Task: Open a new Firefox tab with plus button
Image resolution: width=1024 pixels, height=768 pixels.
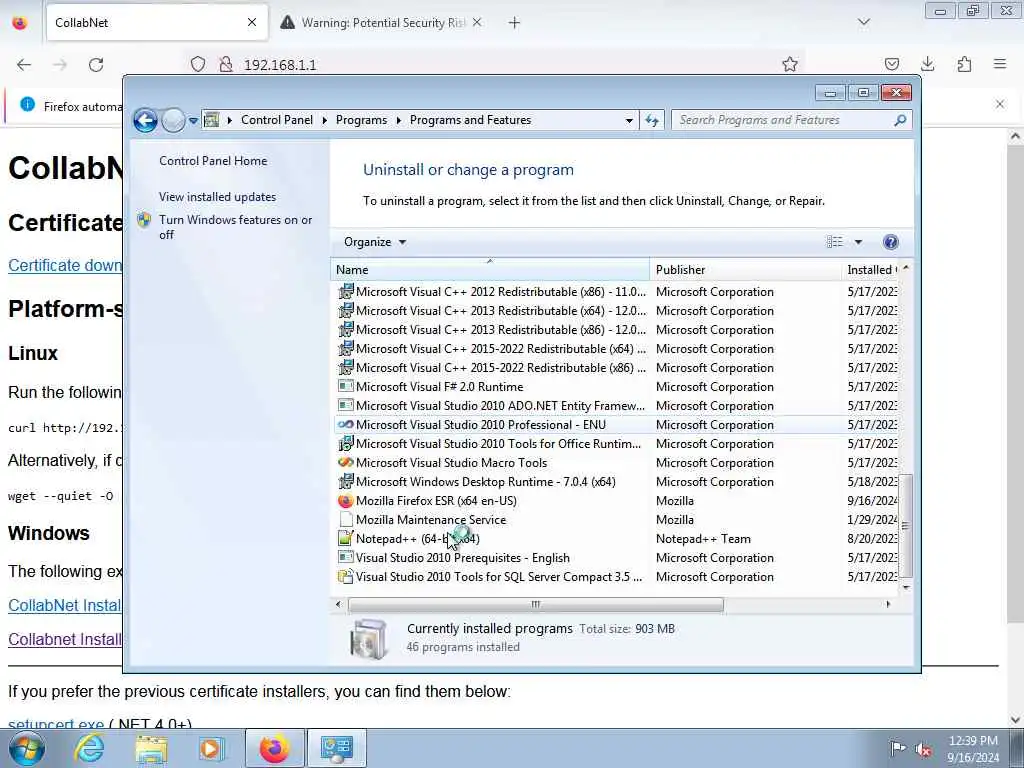Action: [515, 23]
